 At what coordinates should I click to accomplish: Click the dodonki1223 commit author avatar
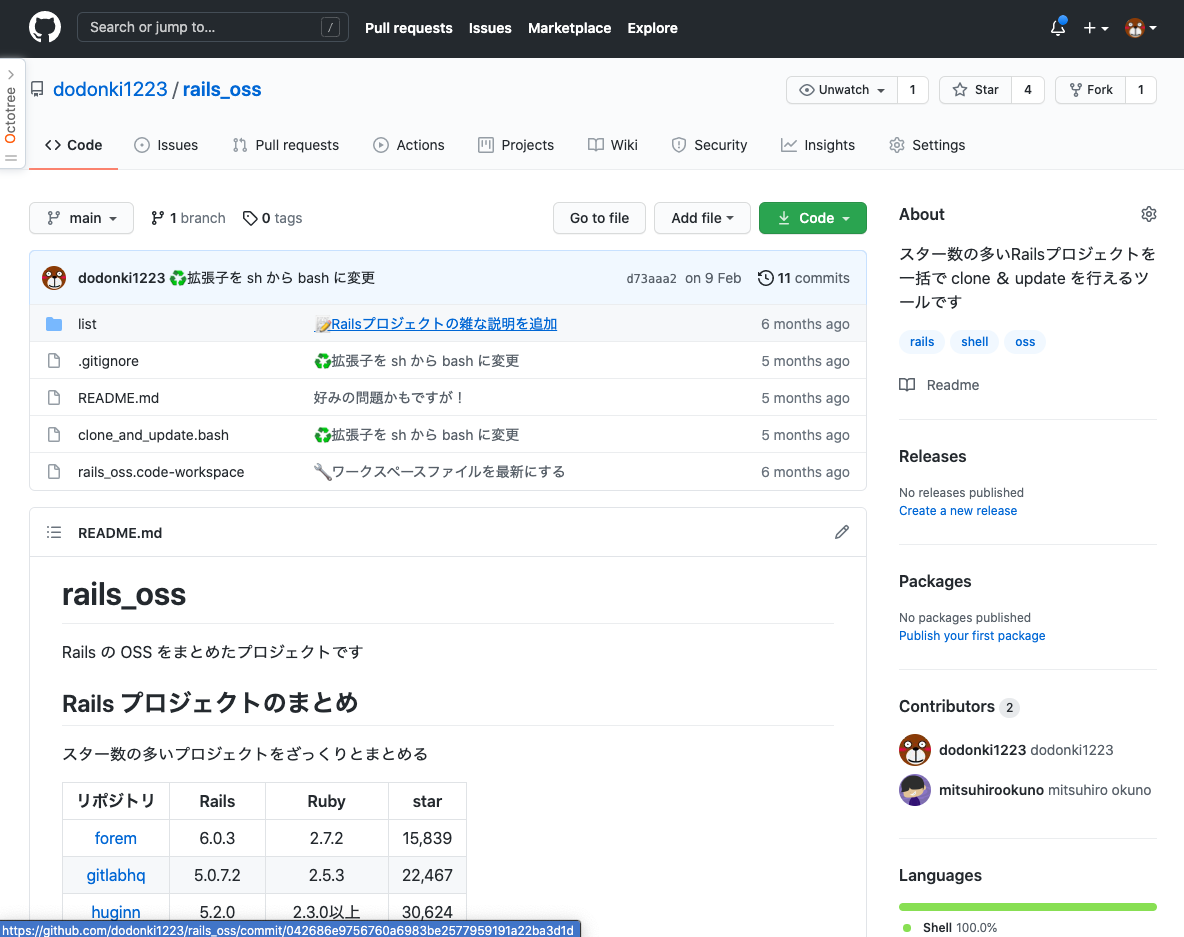(54, 278)
